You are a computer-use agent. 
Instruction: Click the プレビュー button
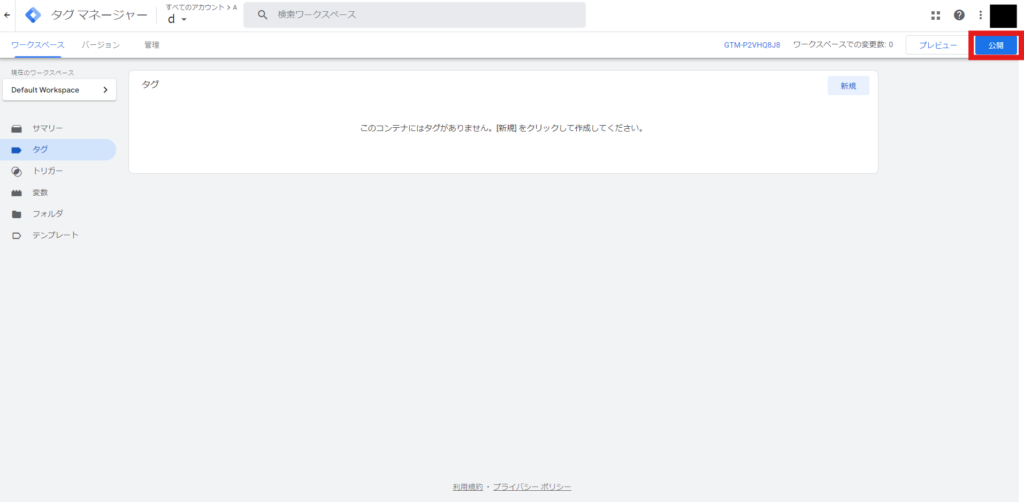[937, 45]
